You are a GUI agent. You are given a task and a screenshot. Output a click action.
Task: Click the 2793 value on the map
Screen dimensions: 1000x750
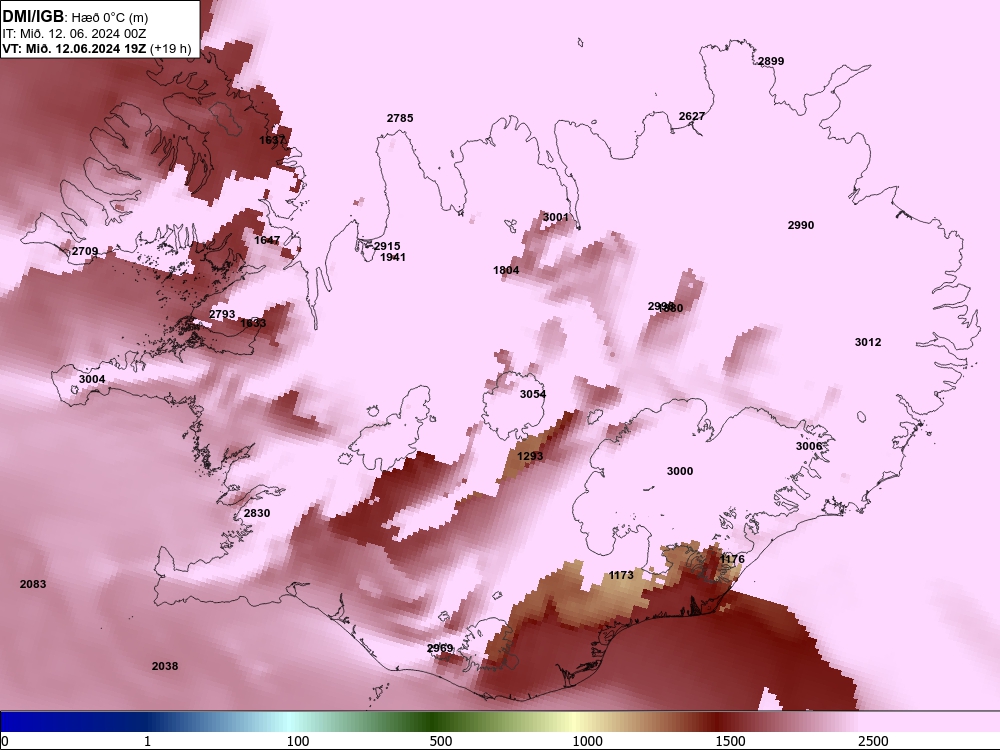pyautogui.click(x=223, y=314)
